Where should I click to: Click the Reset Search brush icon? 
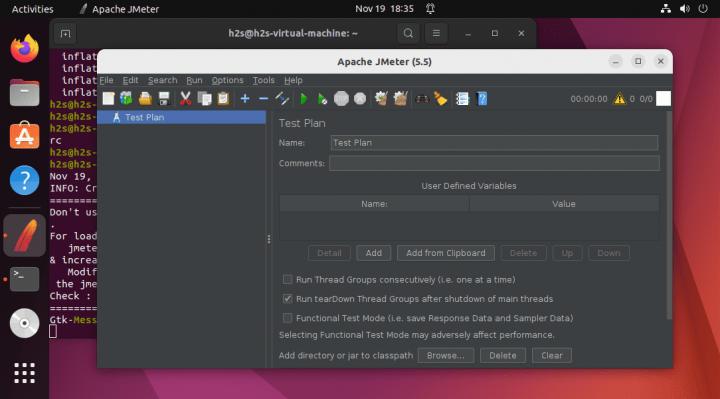pos(440,99)
